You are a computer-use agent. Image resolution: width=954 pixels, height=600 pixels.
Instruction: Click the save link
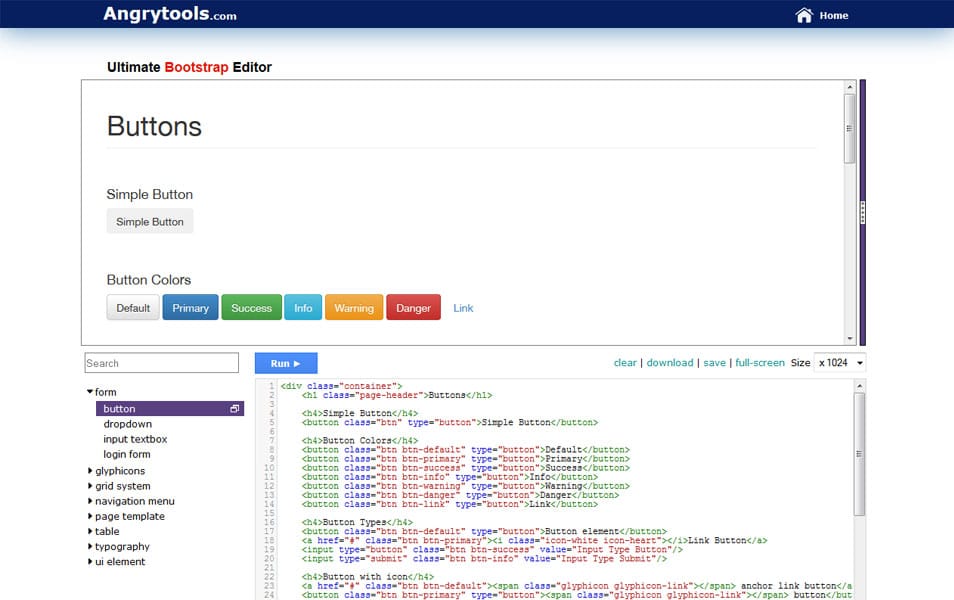pyautogui.click(x=714, y=363)
